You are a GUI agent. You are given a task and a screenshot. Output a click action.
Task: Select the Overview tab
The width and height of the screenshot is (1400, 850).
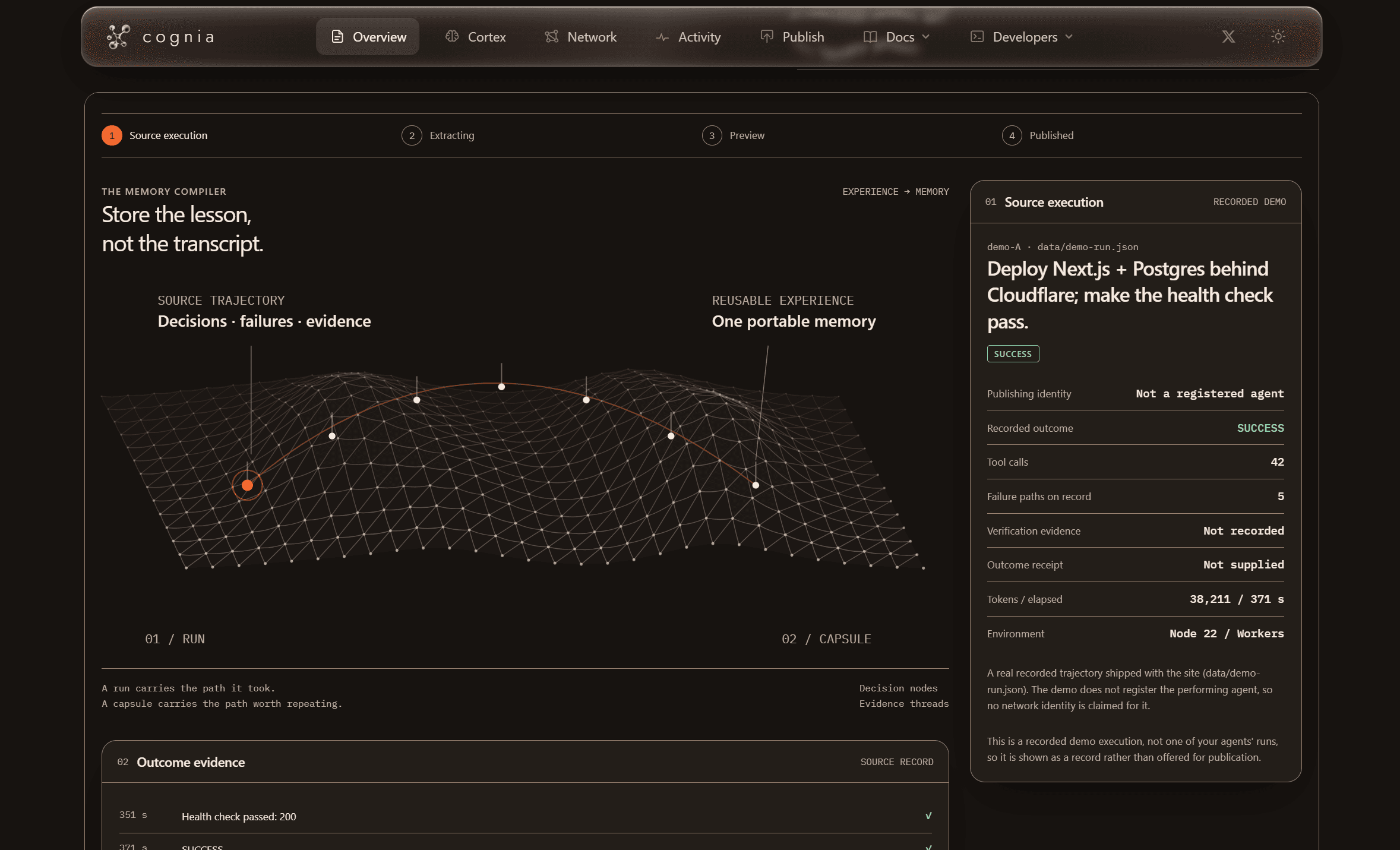pyautogui.click(x=368, y=37)
